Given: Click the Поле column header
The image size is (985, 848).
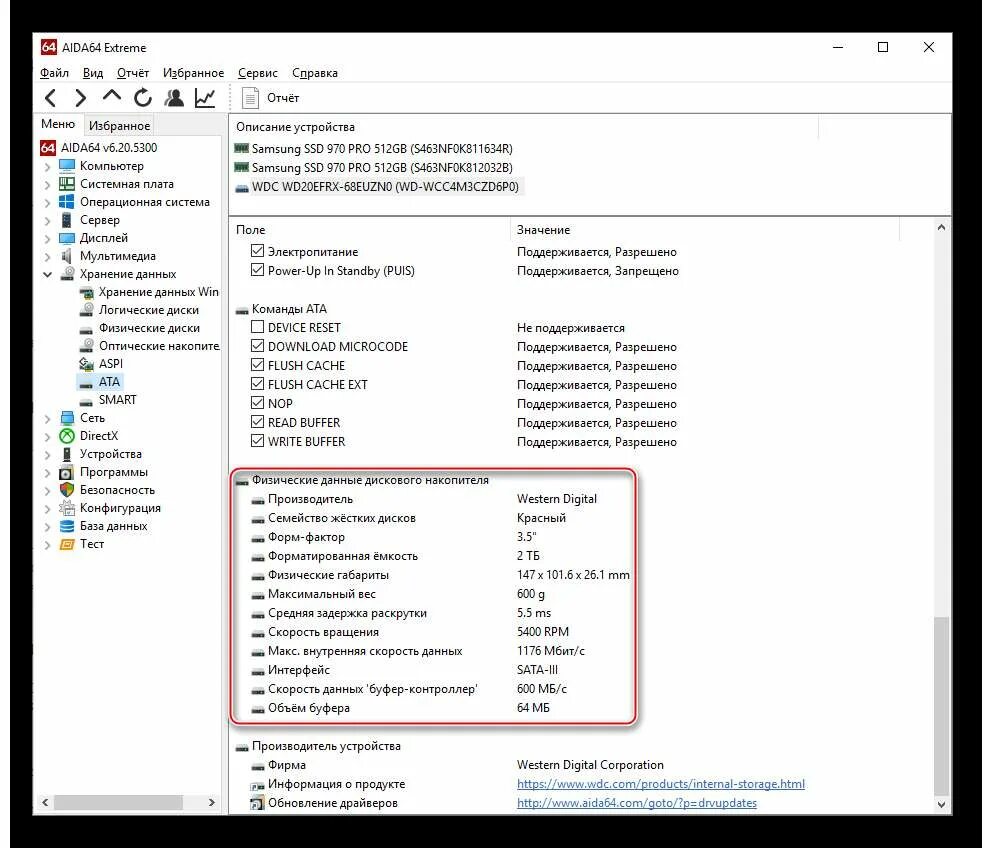Looking at the screenshot, I should pos(371,230).
